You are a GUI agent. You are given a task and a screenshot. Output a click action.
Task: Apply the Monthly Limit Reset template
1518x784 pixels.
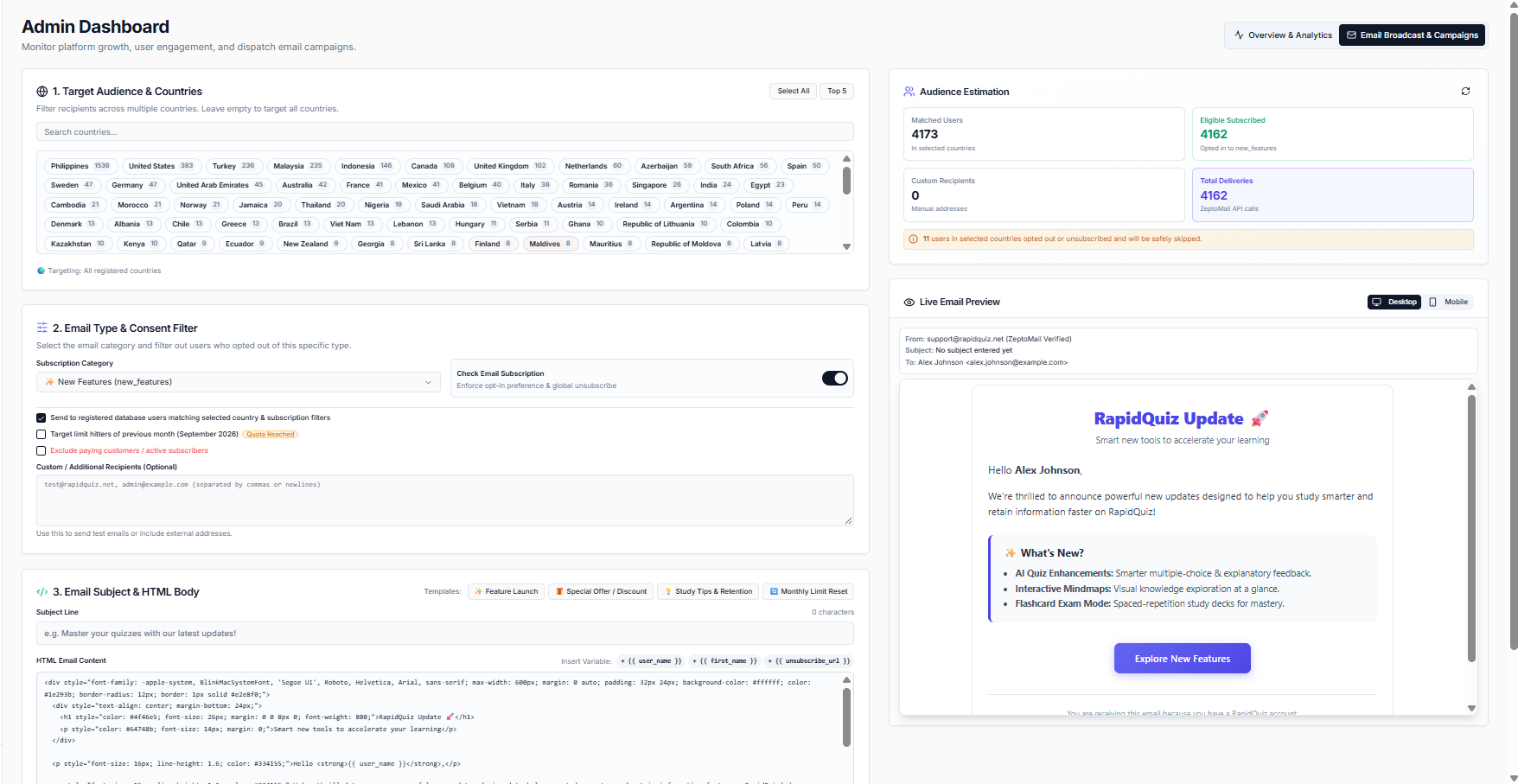[808, 591]
